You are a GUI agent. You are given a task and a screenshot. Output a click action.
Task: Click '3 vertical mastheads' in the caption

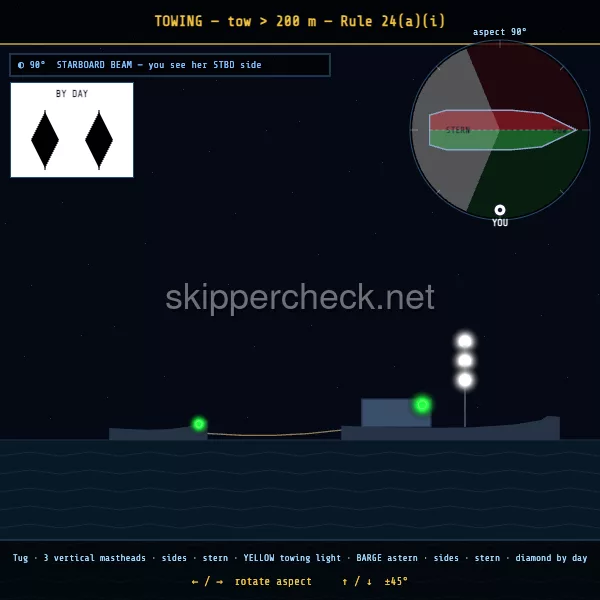point(95,558)
